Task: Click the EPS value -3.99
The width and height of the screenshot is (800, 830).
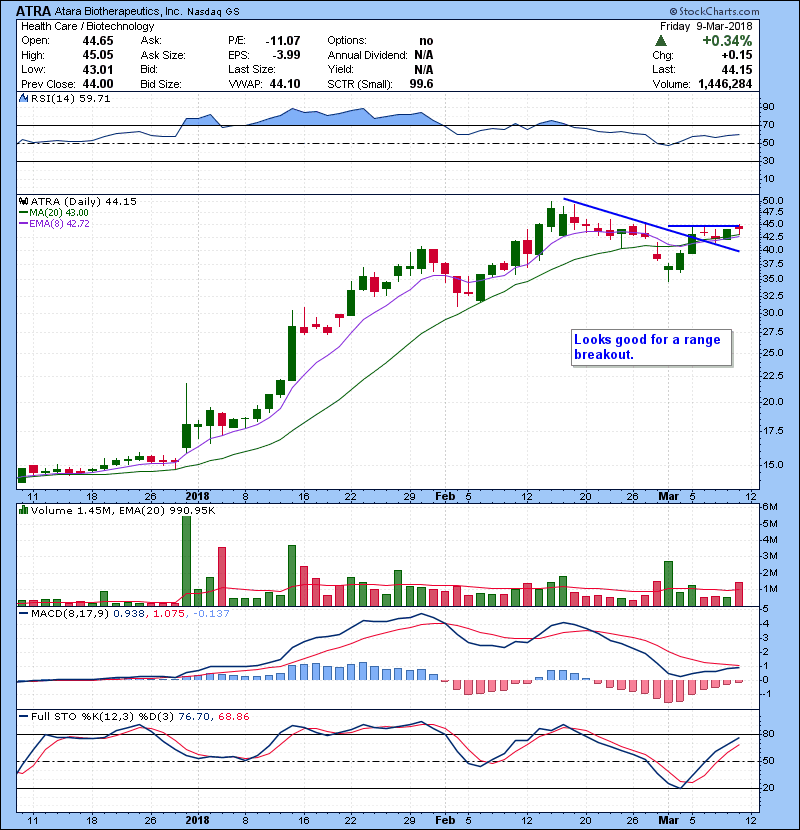Action: pos(286,55)
